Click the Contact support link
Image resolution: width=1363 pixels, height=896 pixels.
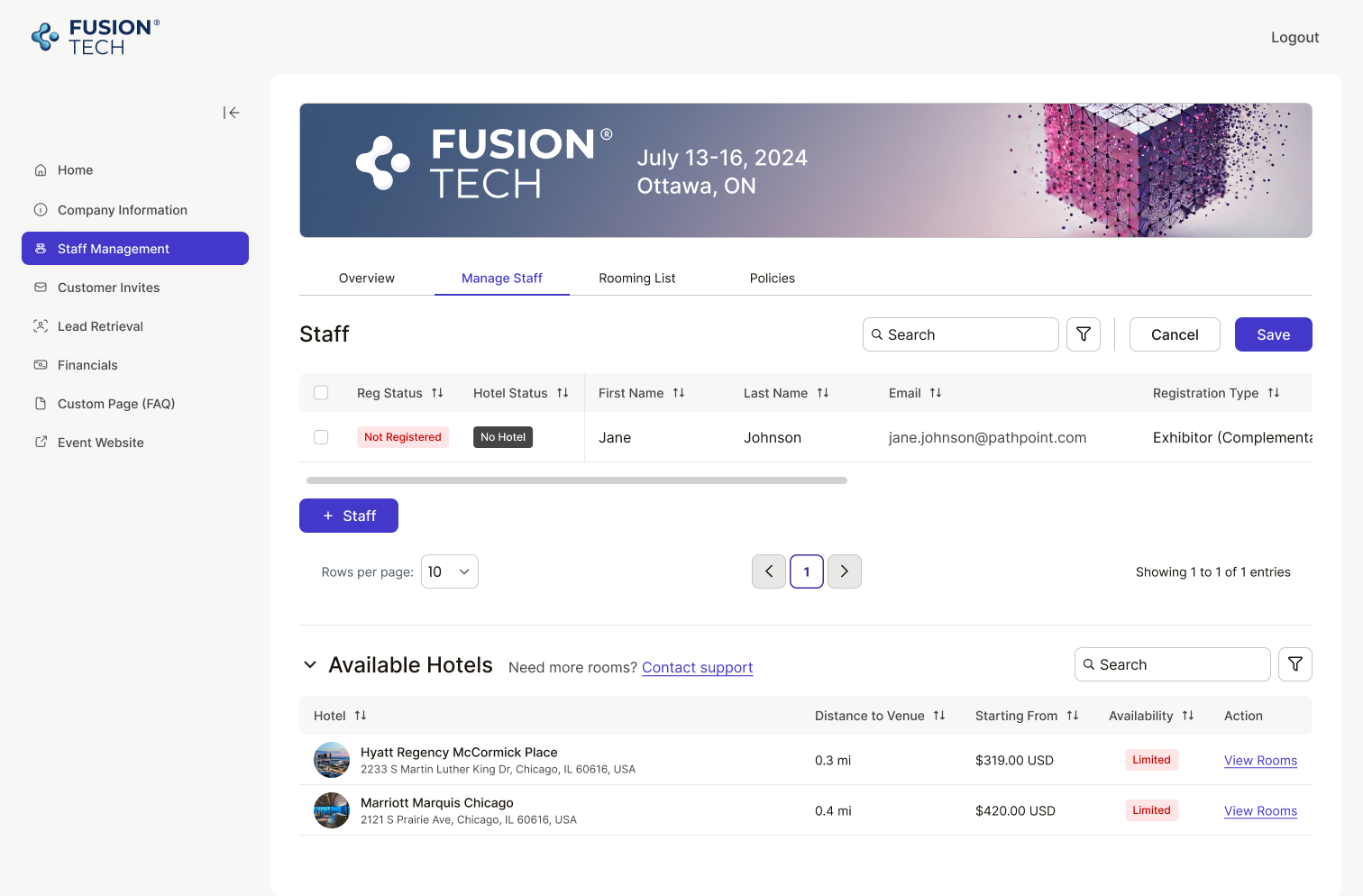[697, 668]
